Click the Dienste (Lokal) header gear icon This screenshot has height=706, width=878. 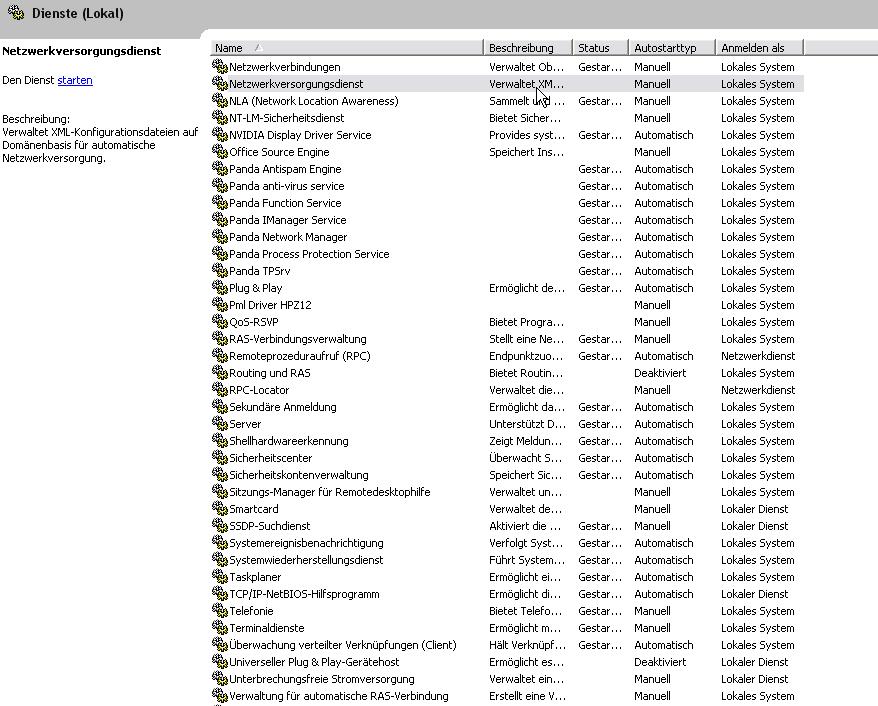coord(16,13)
